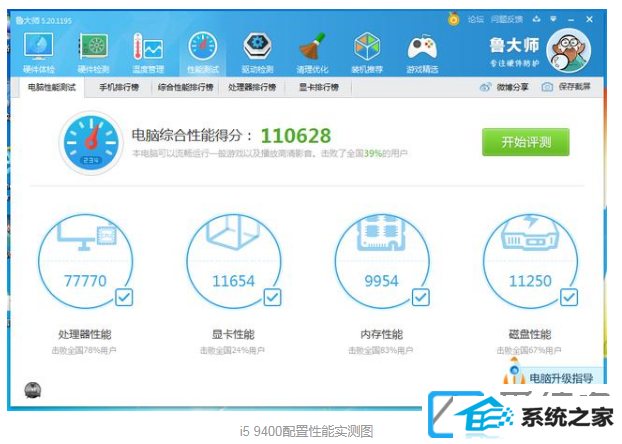Click the 磁盘性能 label
This screenshot has width=622, height=444.
click(530, 334)
